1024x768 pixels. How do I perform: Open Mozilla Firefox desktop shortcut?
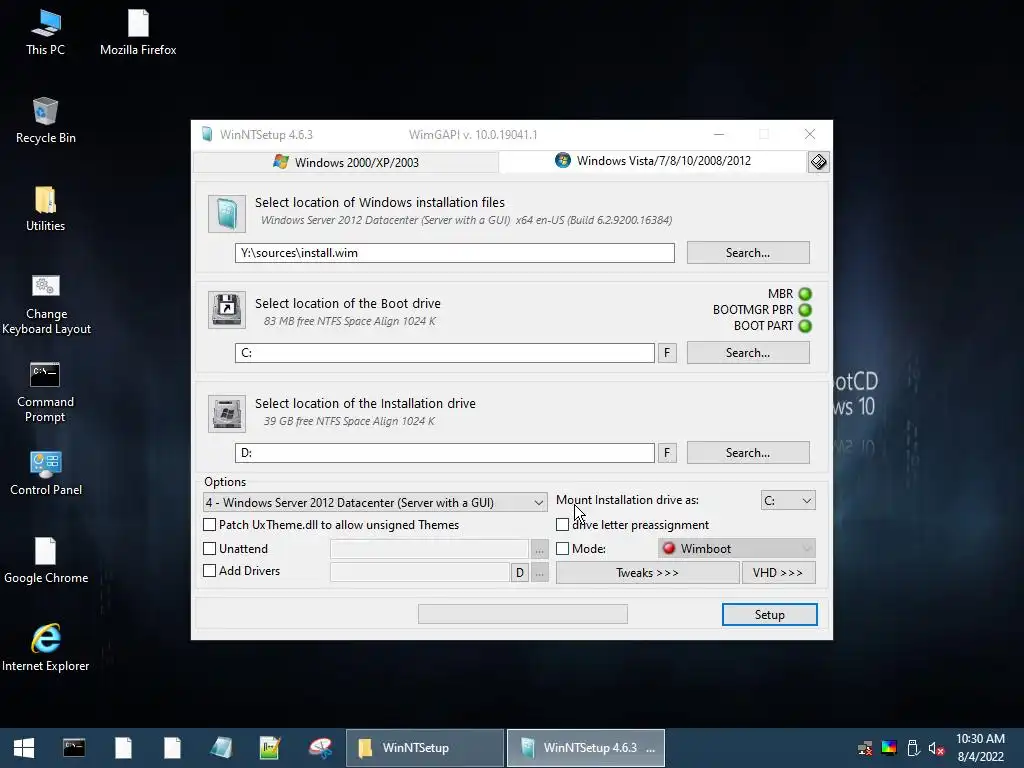(138, 33)
